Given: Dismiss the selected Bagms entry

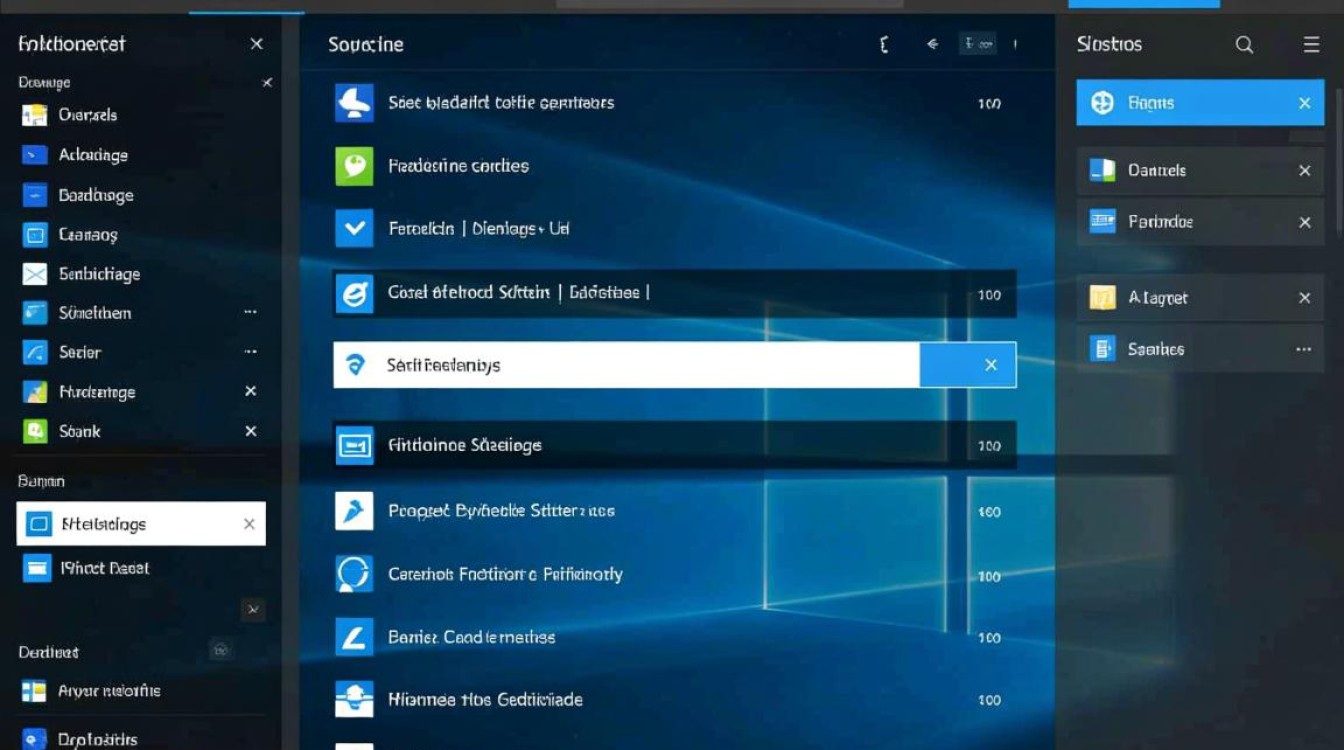Looking at the screenshot, I should [x=1304, y=103].
